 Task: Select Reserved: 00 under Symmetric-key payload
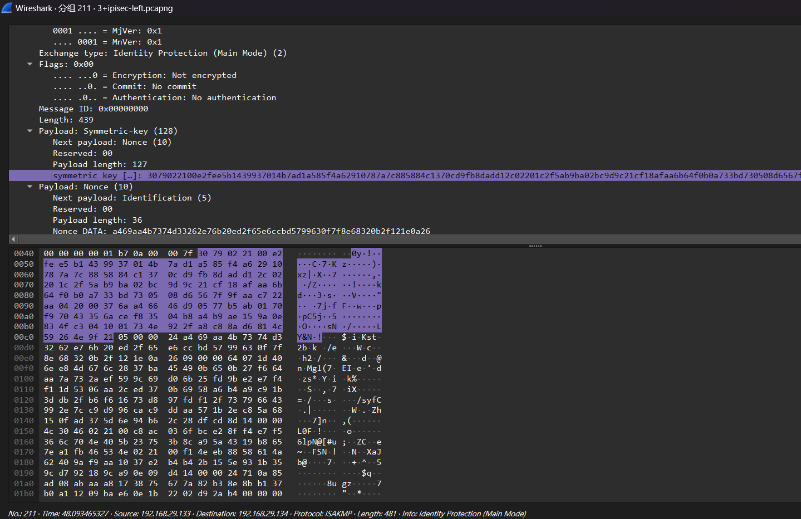pyautogui.click(x=82, y=153)
